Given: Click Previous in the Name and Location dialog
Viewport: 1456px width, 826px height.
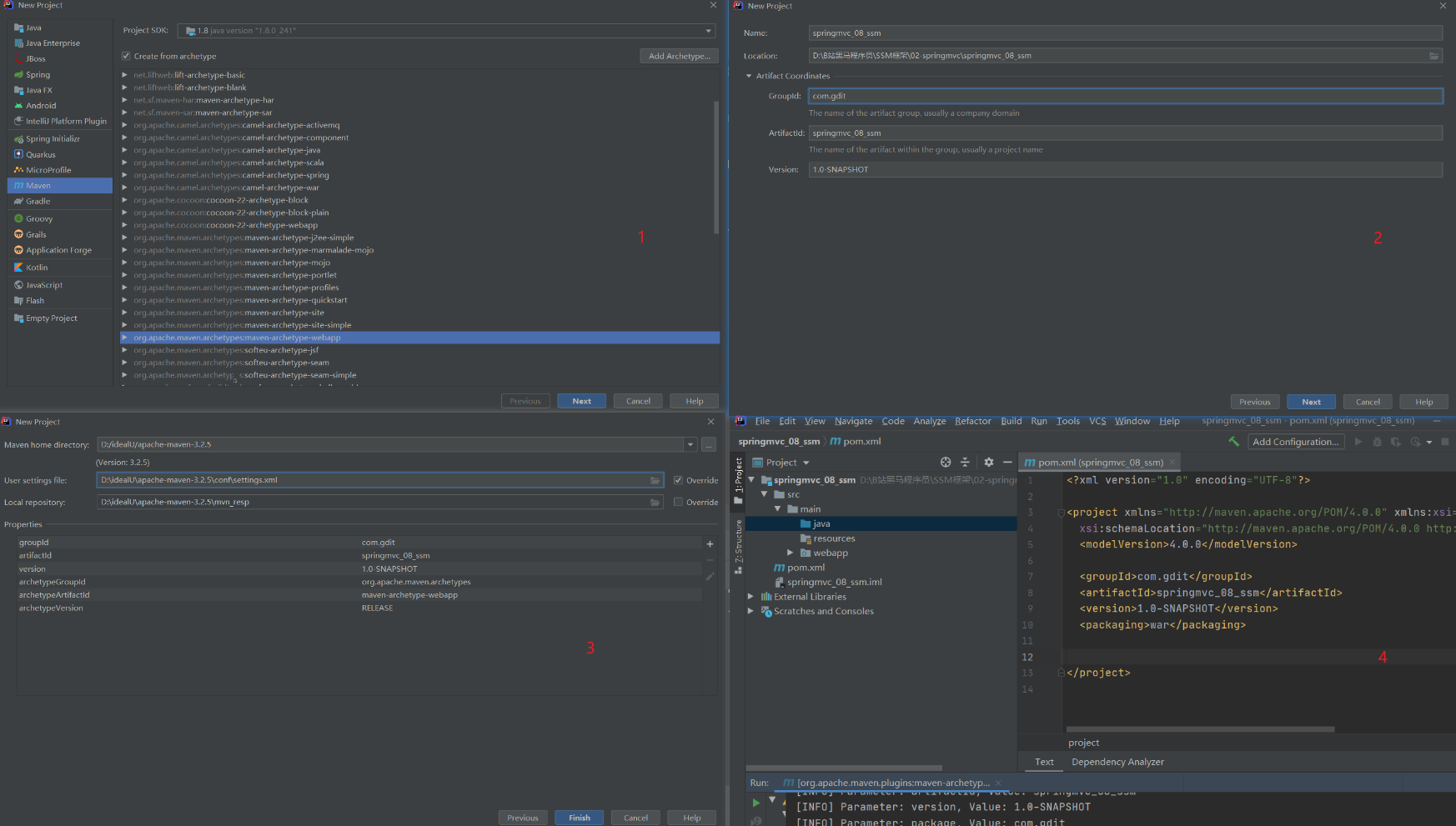Looking at the screenshot, I should [x=1254, y=402].
